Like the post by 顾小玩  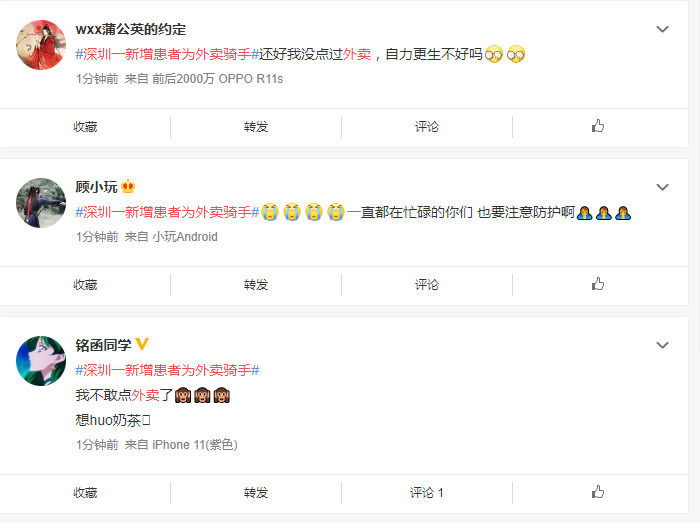pyautogui.click(x=598, y=284)
